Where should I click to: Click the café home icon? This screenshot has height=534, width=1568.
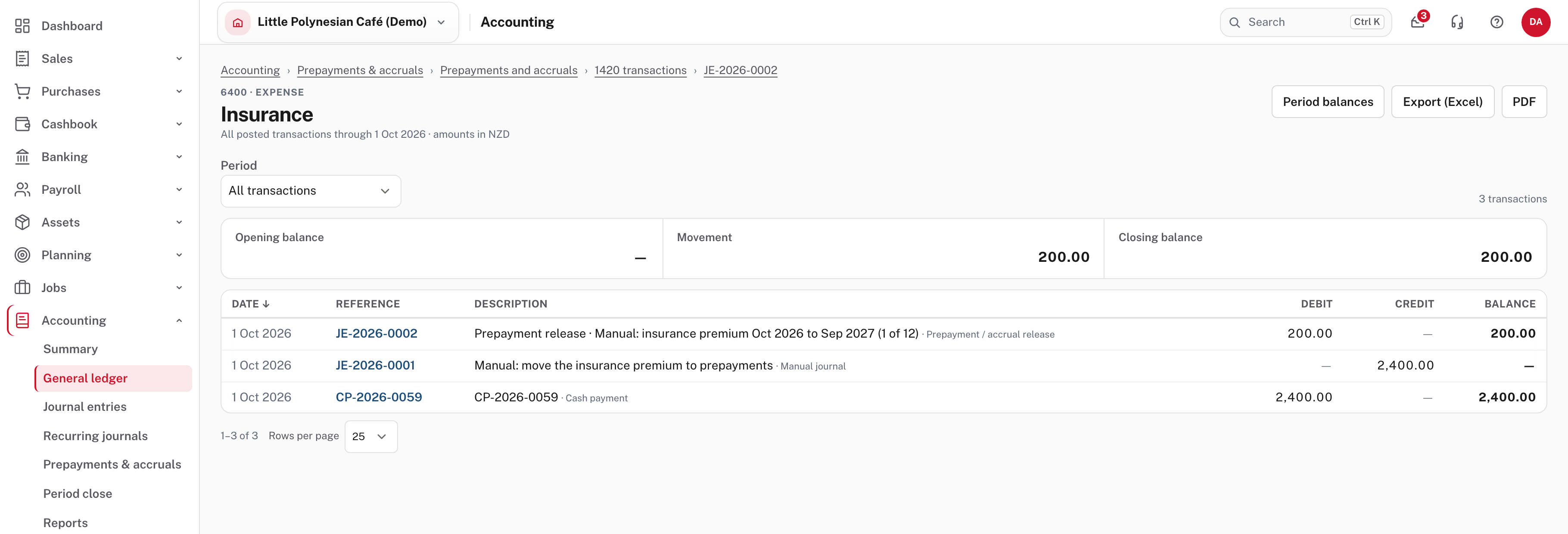pos(238,22)
